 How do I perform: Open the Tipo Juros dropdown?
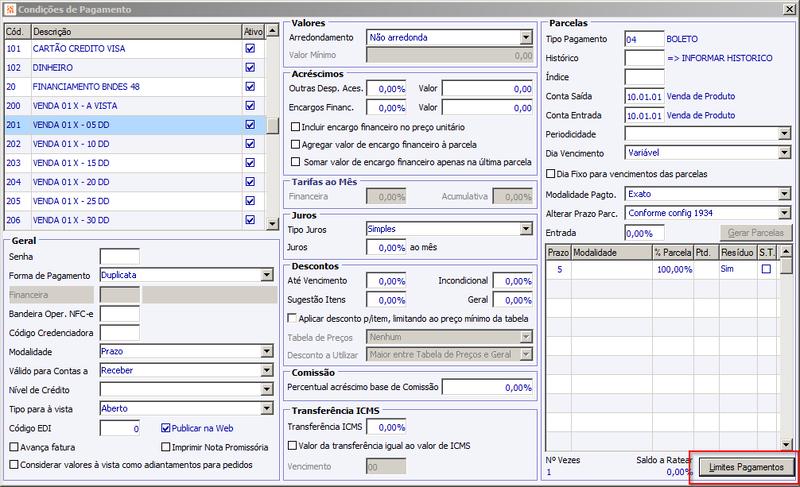(x=526, y=229)
